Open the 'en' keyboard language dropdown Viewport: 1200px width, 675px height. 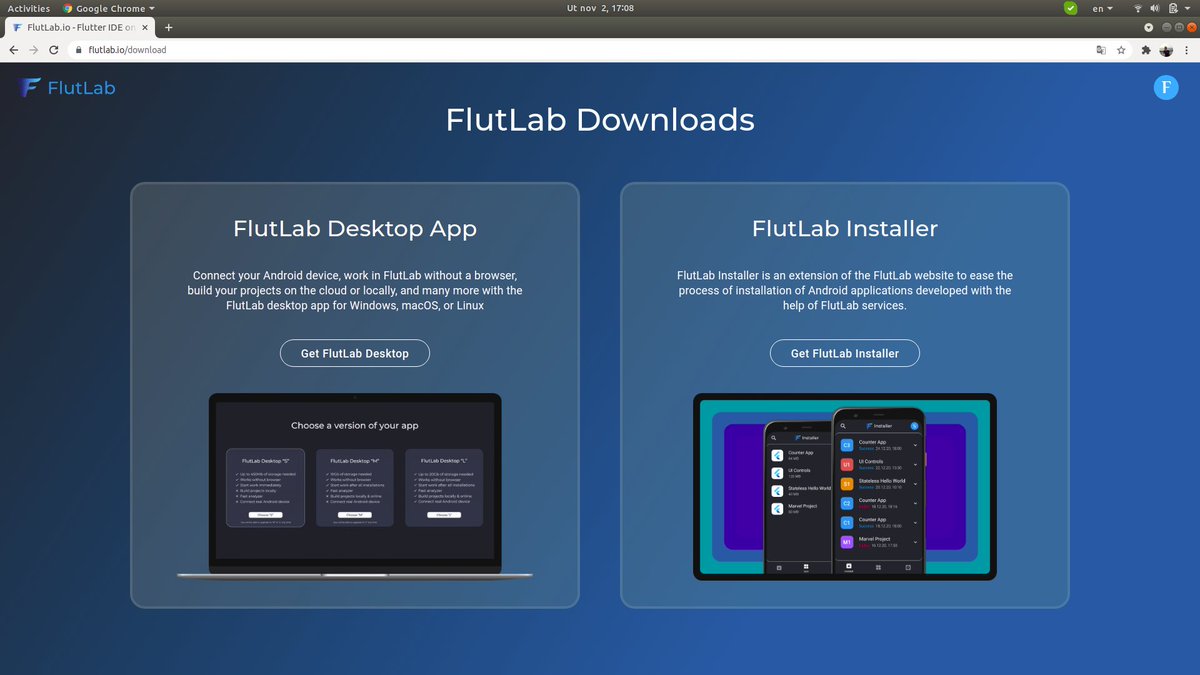coord(1103,8)
